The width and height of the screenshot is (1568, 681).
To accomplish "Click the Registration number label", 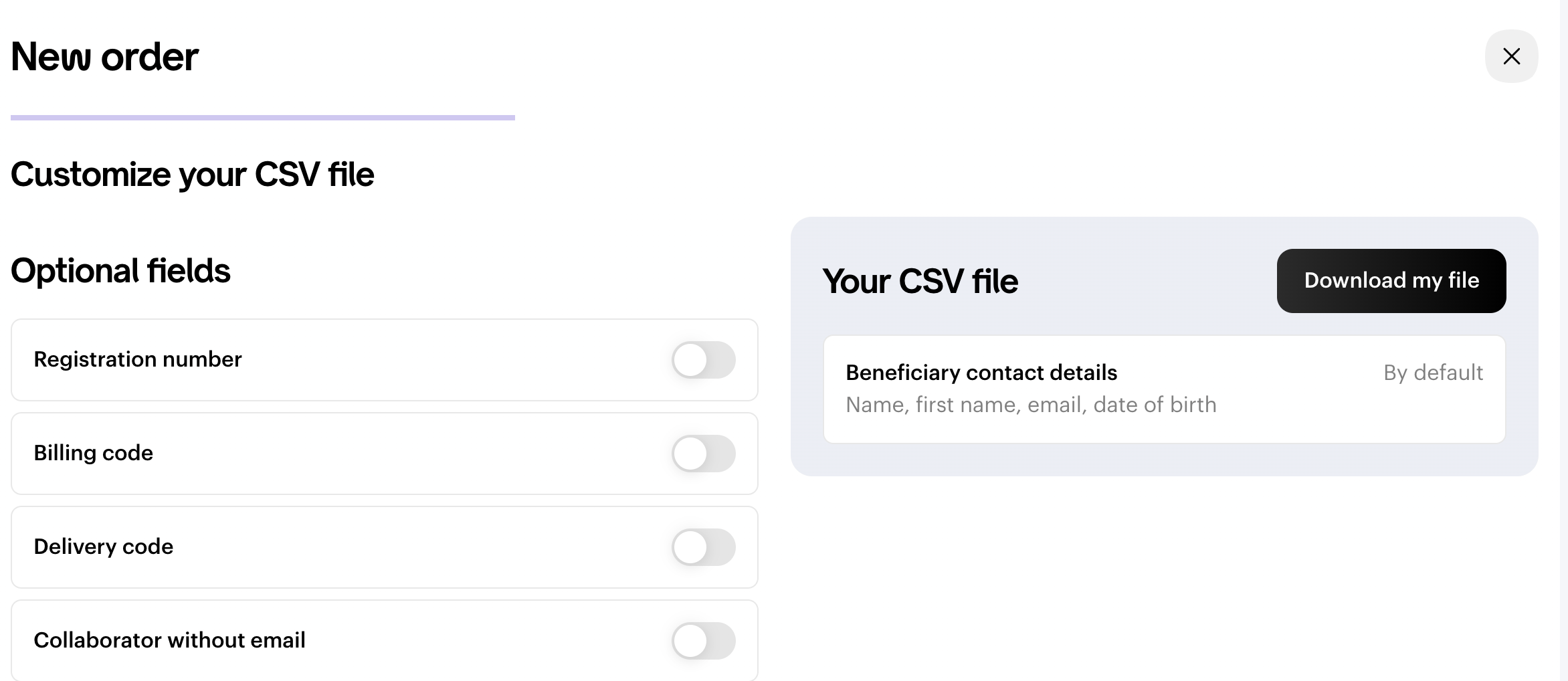I will [138, 359].
